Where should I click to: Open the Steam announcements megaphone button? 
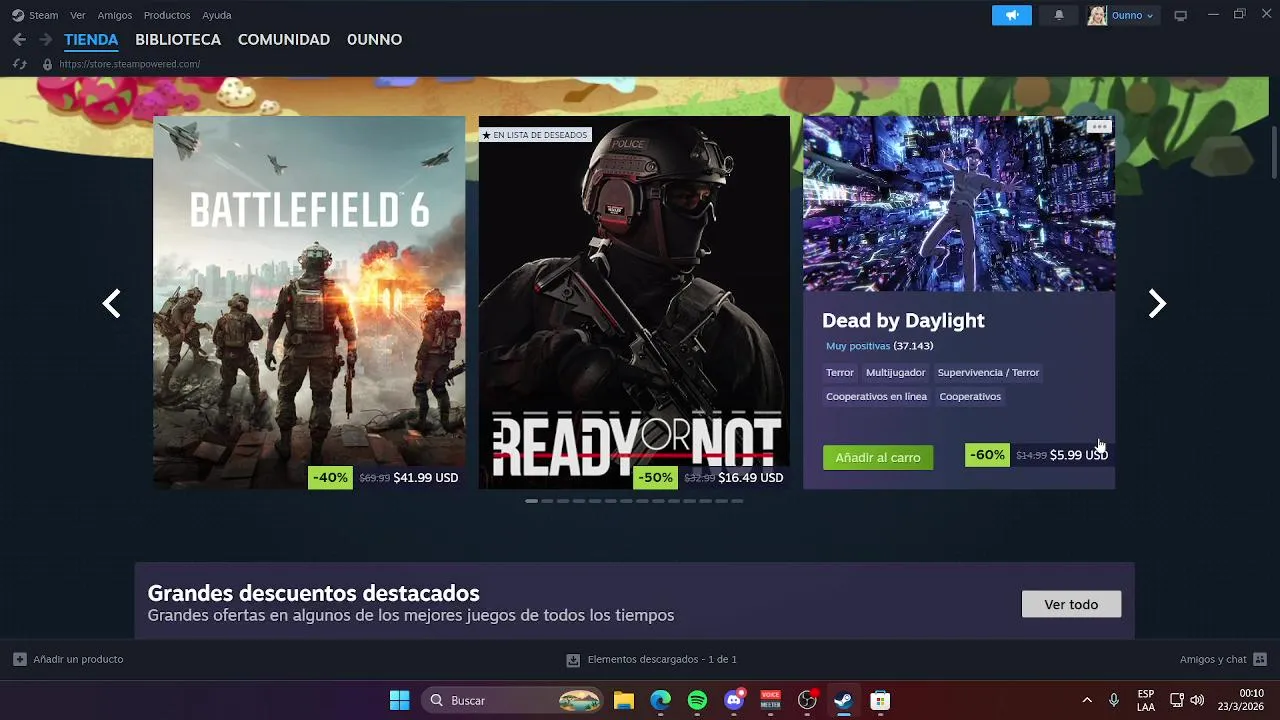[x=1011, y=15]
